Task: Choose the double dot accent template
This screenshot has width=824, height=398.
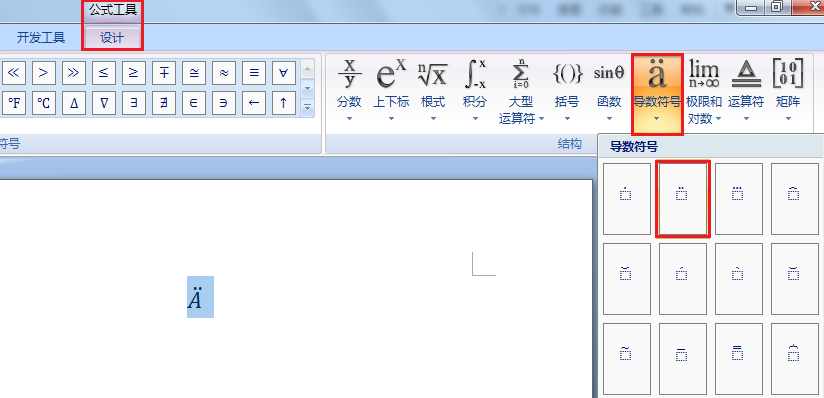Action: [x=683, y=199]
